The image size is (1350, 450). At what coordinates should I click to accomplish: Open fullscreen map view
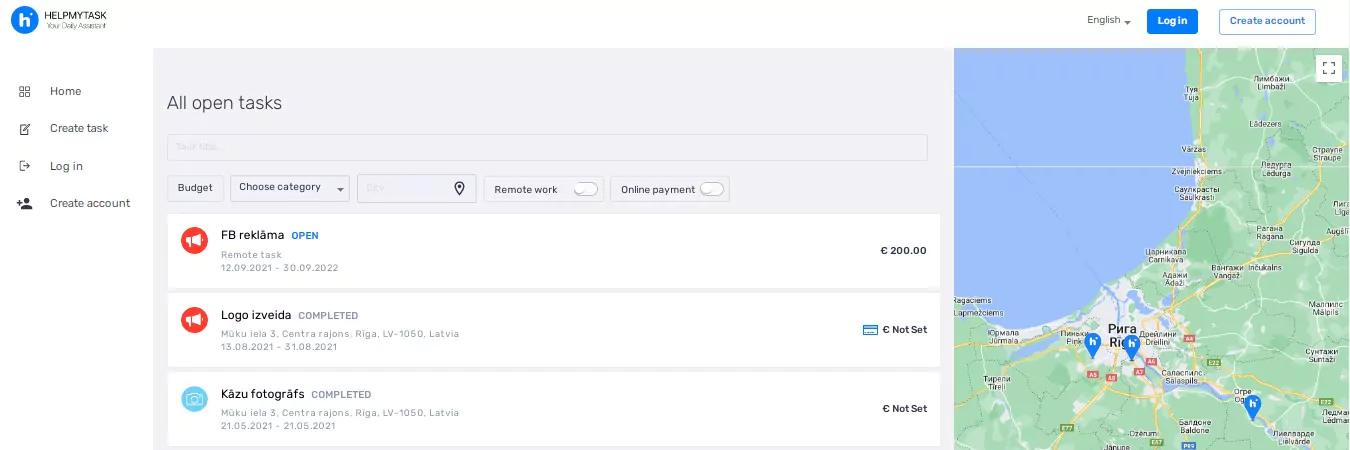[1328, 68]
